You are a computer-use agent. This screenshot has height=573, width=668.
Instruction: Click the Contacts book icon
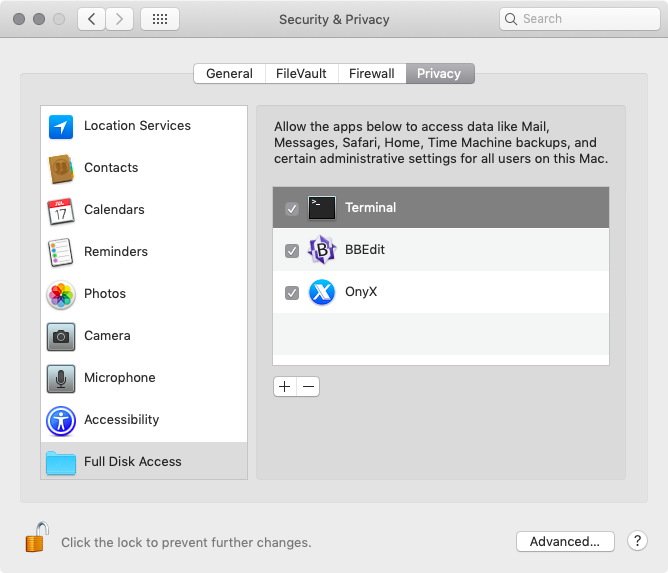pos(61,169)
